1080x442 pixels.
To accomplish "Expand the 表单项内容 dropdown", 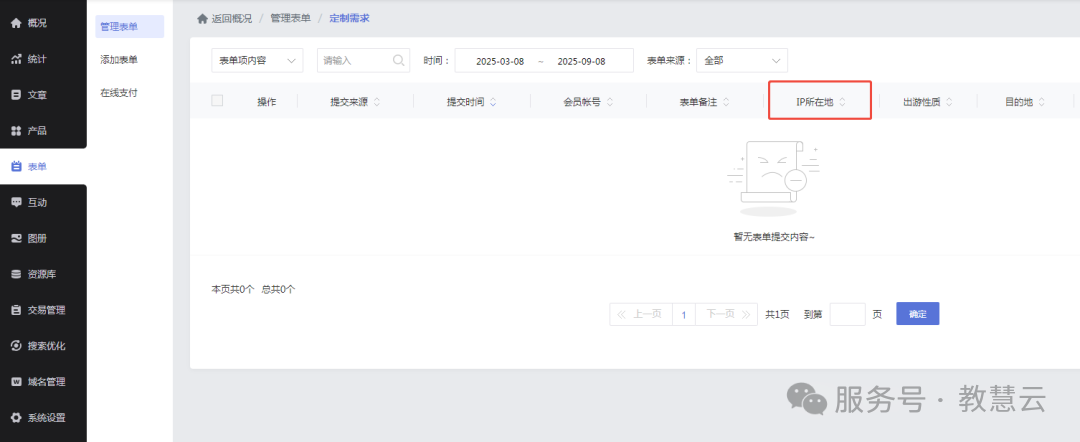I will pyautogui.click(x=257, y=61).
